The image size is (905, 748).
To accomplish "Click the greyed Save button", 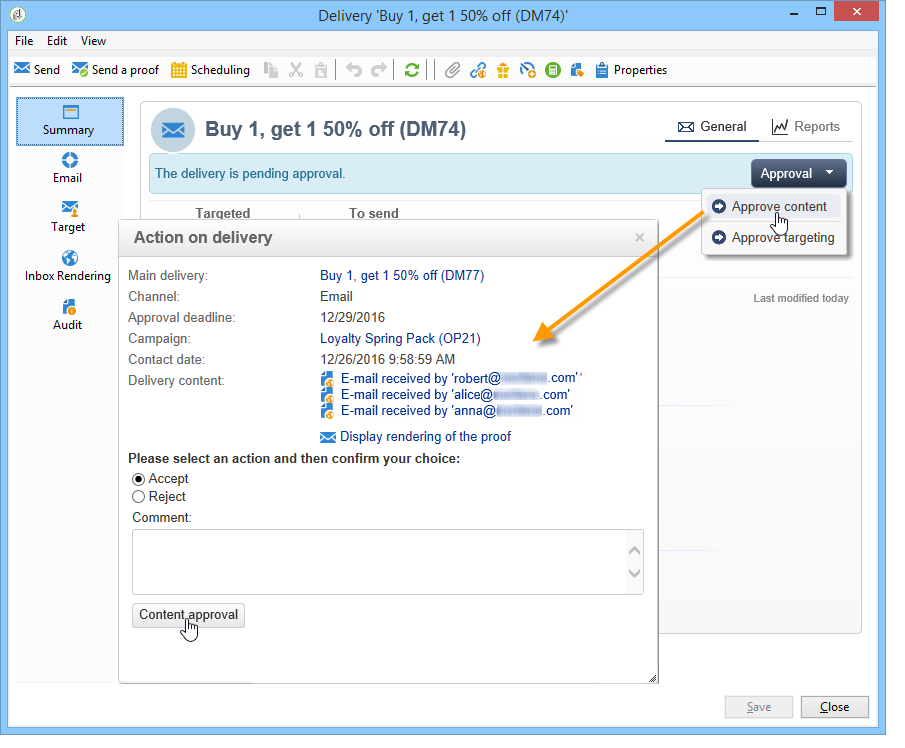I will pyautogui.click(x=758, y=707).
